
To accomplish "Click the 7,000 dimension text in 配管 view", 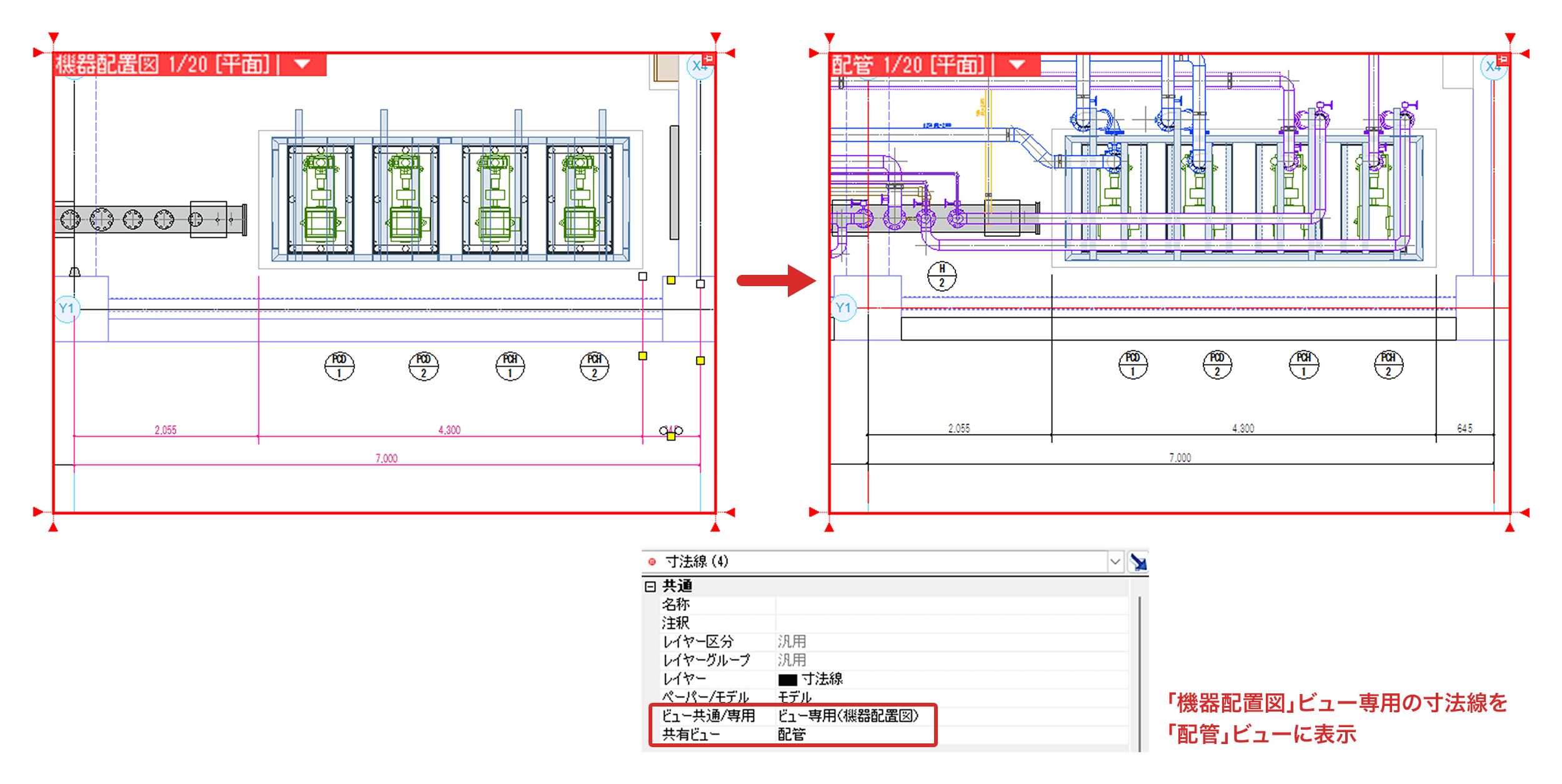I will [1180, 458].
